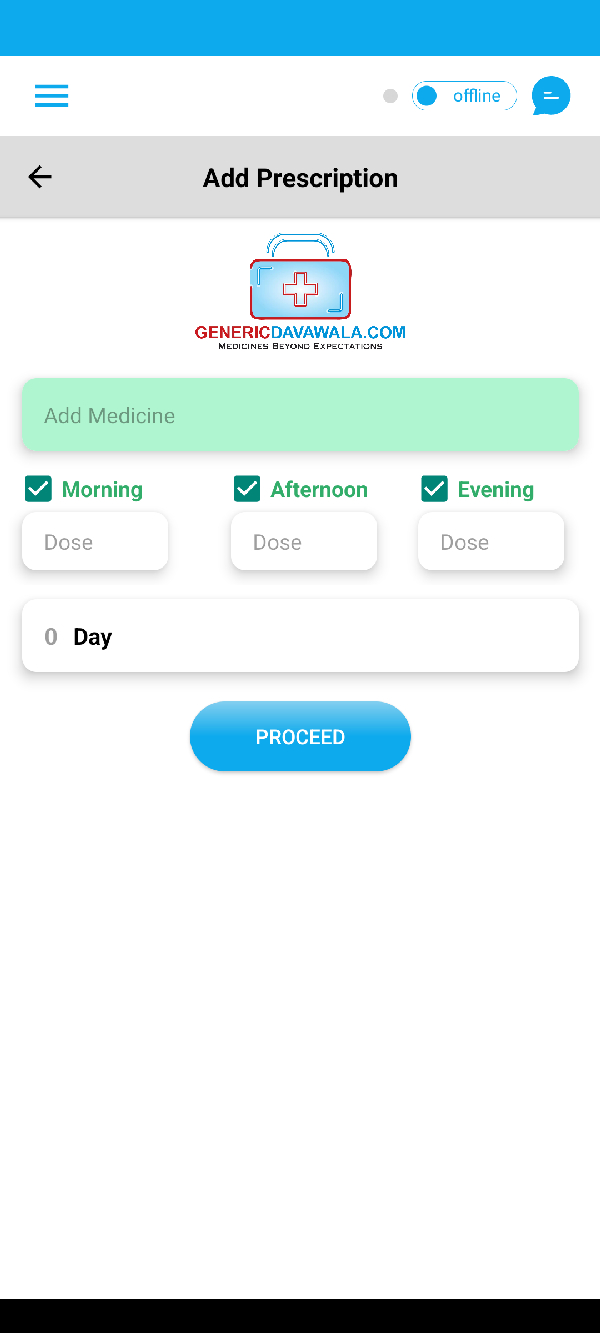The image size is (600, 1333).
Task: Click the Evening text label
Action: tap(495, 490)
